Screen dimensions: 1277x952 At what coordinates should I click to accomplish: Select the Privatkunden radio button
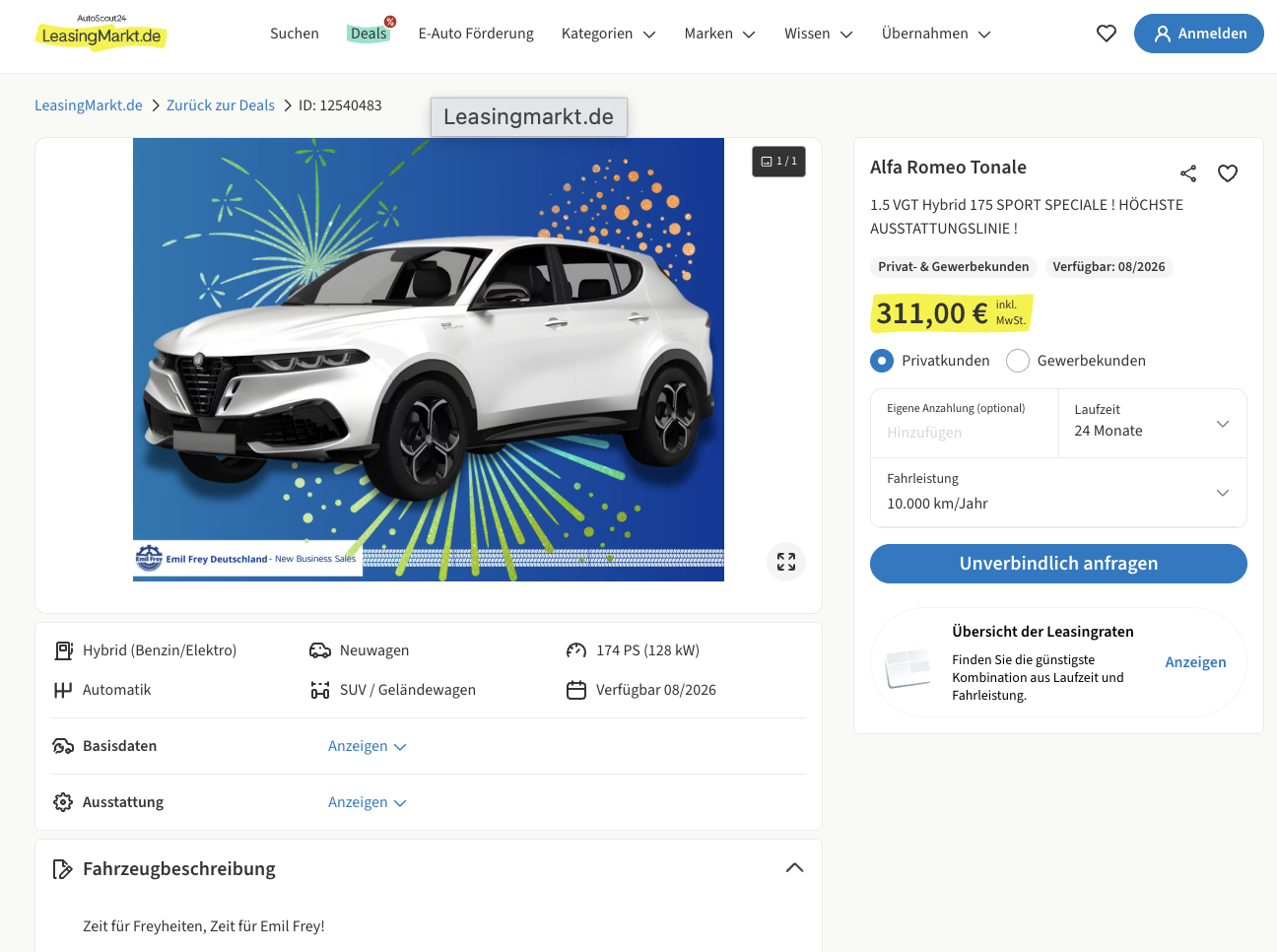(882, 361)
